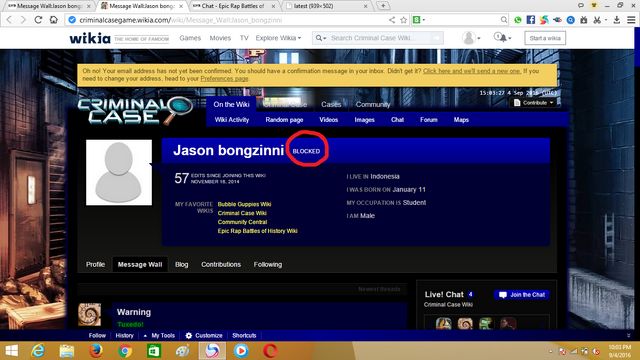This screenshot has width=640, height=360.
Task: Open Windows Store from taskbar
Action: pos(154,351)
